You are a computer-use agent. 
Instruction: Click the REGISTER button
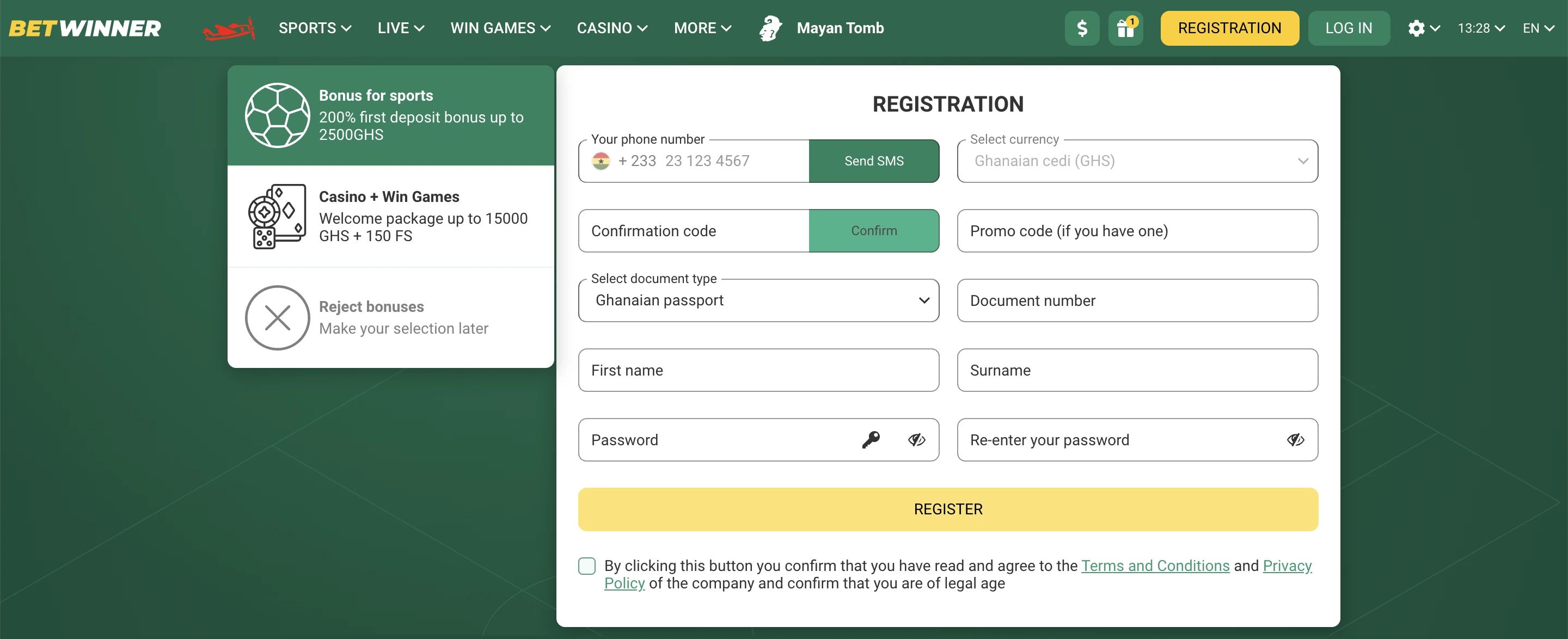947,509
